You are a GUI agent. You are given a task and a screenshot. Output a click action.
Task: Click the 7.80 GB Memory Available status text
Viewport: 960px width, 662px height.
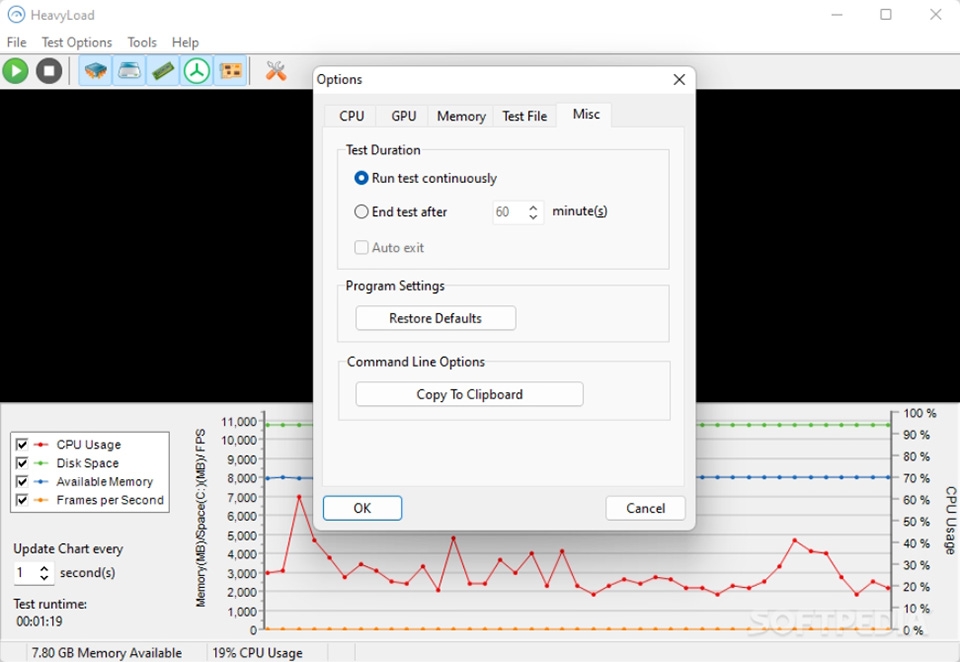click(x=107, y=653)
